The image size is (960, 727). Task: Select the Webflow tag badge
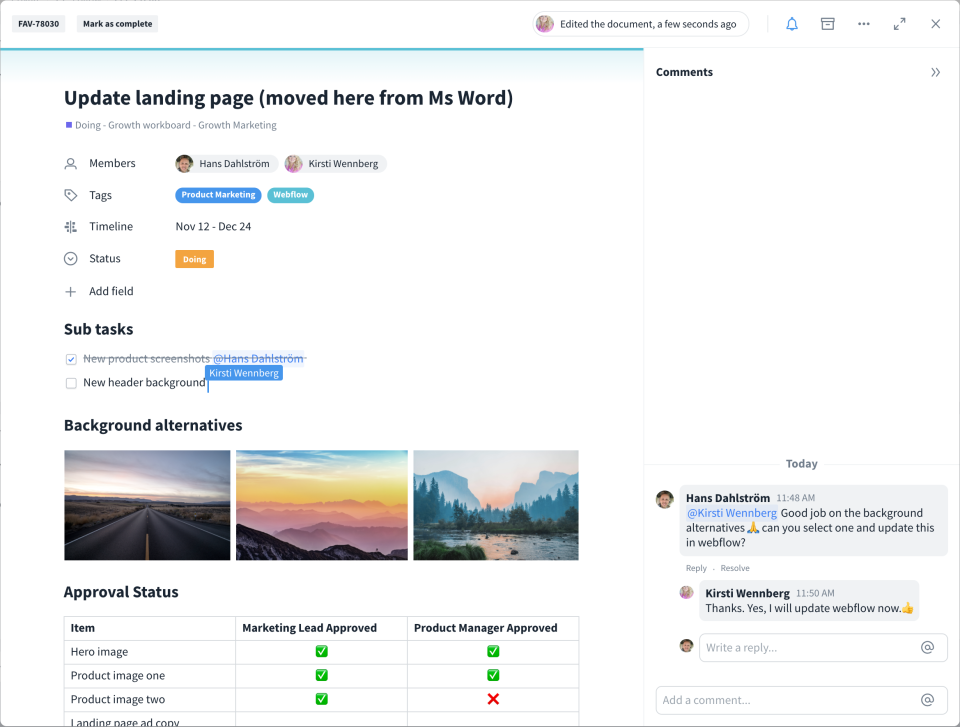pos(290,194)
